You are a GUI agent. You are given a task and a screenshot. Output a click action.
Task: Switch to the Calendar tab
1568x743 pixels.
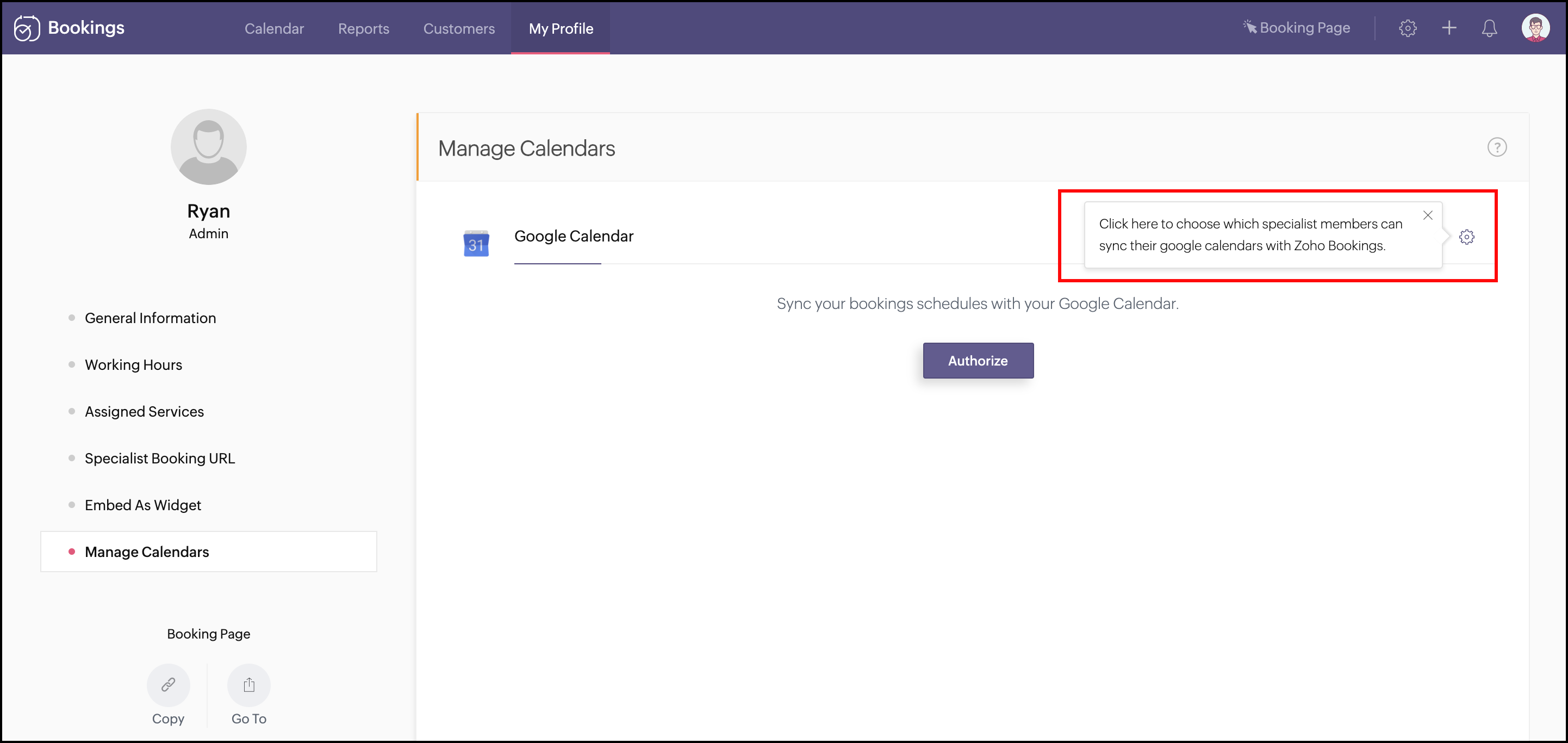tap(274, 29)
